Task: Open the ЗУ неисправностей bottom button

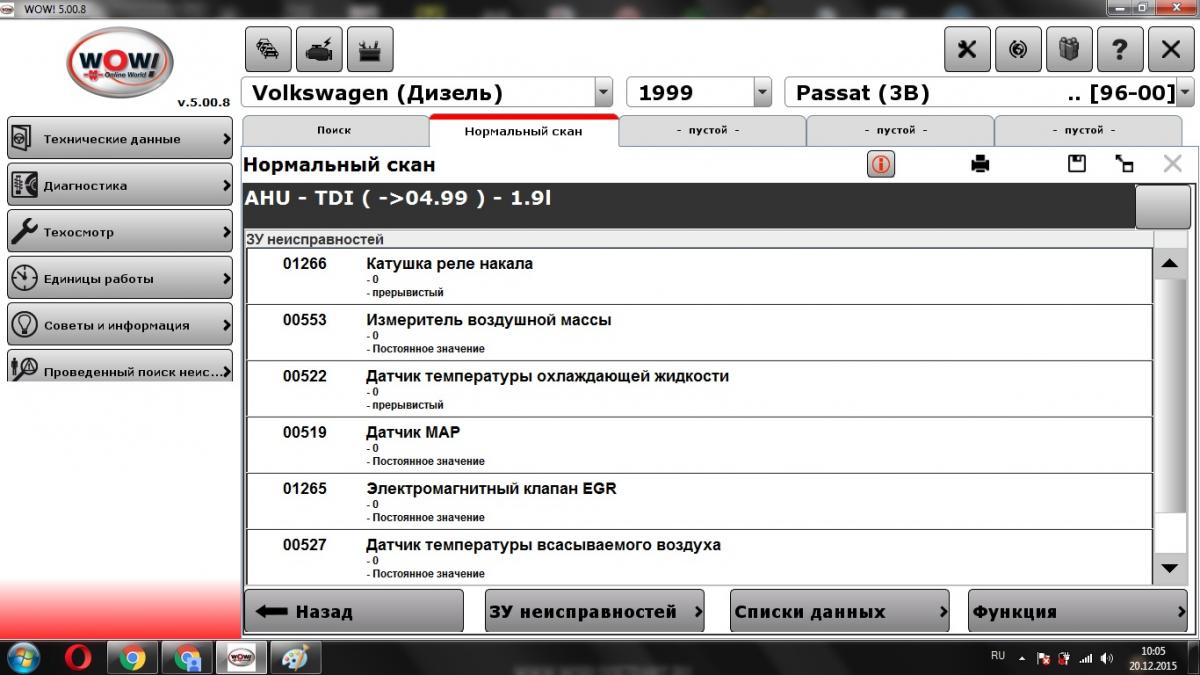Action: (x=595, y=611)
